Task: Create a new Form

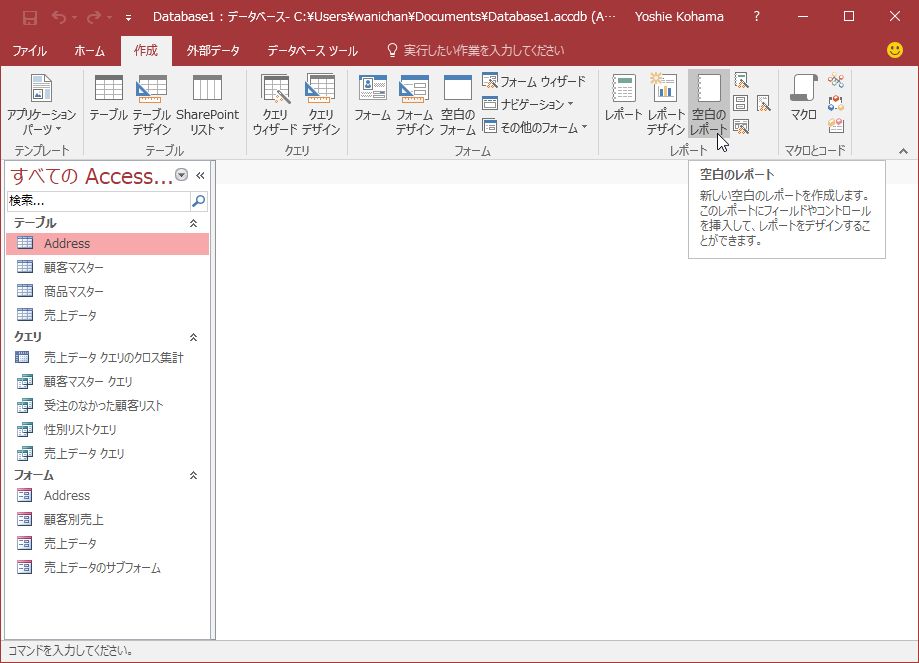Action: pos(372,98)
